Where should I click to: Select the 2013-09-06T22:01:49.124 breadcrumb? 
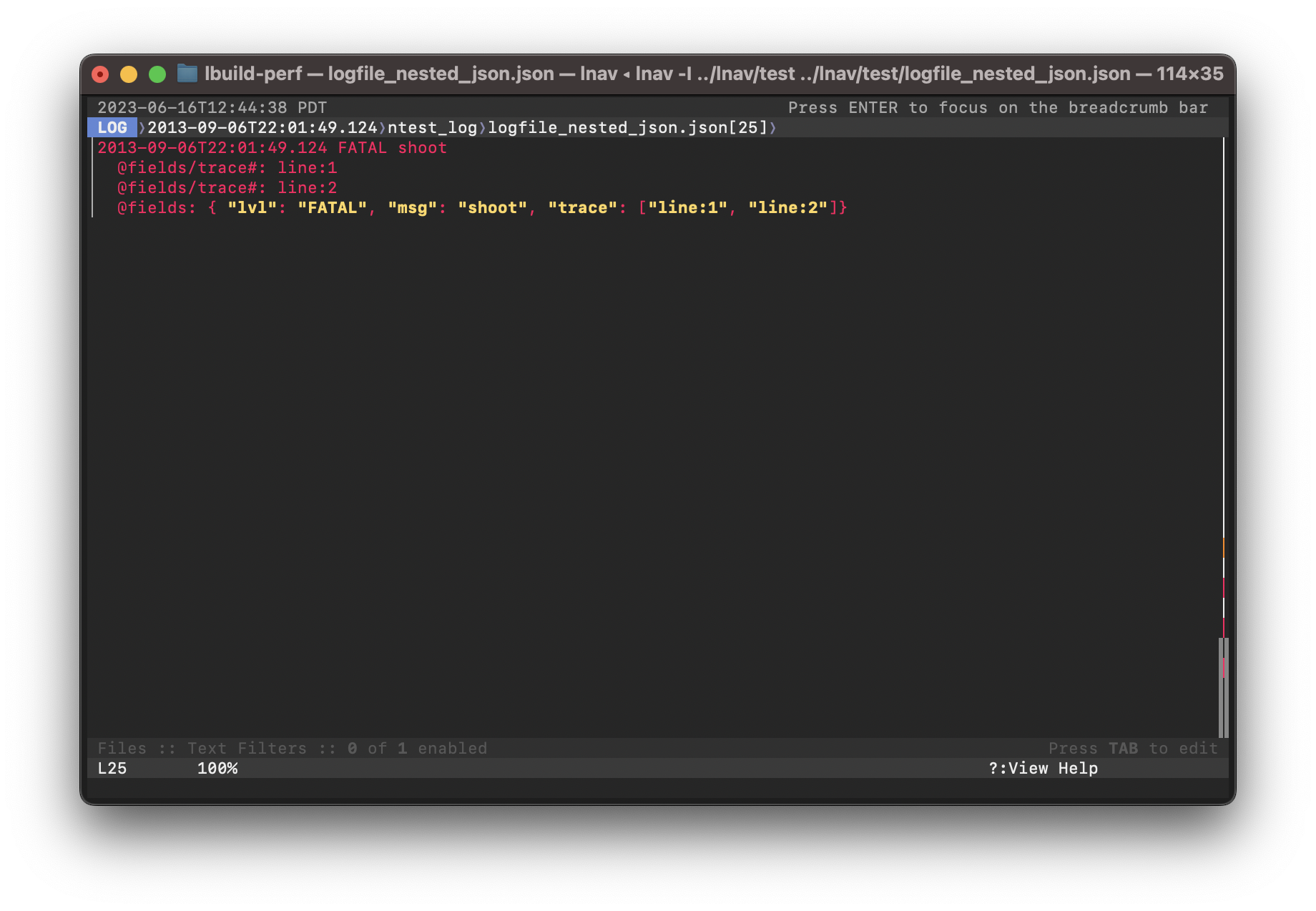[x=262, y=128]
